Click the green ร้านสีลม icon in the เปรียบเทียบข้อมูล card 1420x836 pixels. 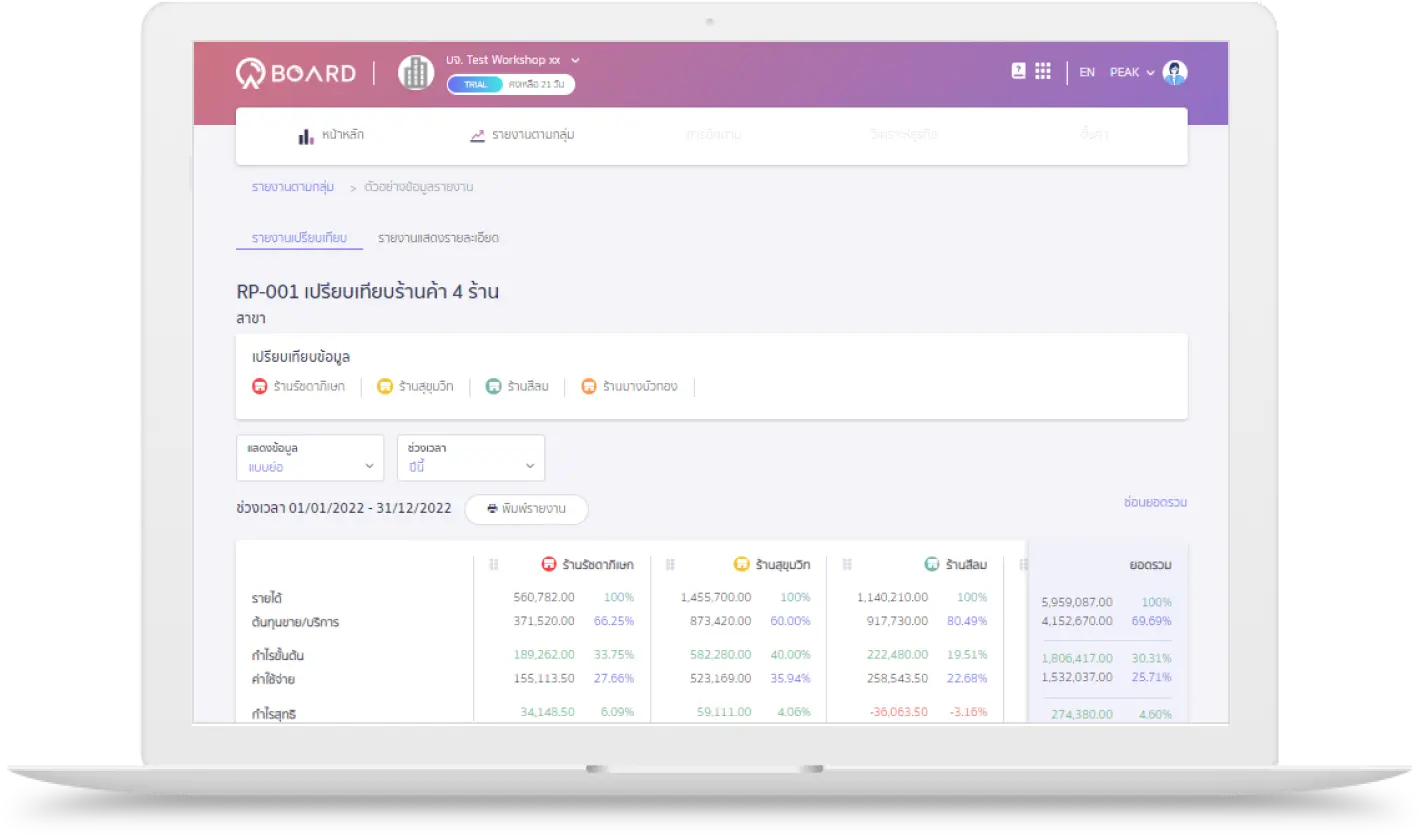coord(493,386)
